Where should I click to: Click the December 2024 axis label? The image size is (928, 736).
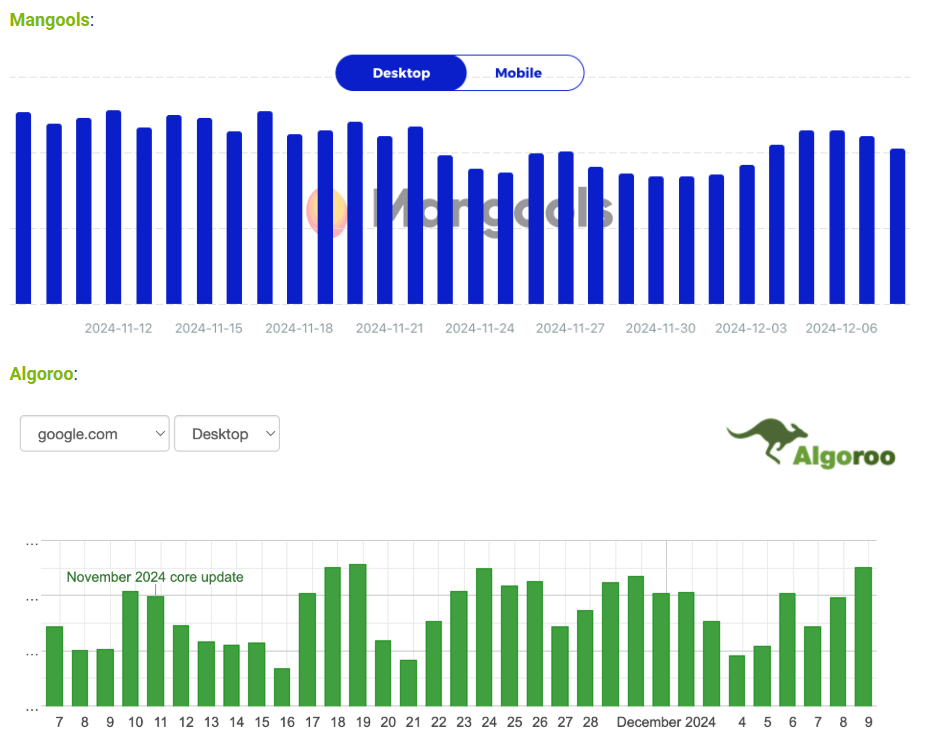click(666, 722)
